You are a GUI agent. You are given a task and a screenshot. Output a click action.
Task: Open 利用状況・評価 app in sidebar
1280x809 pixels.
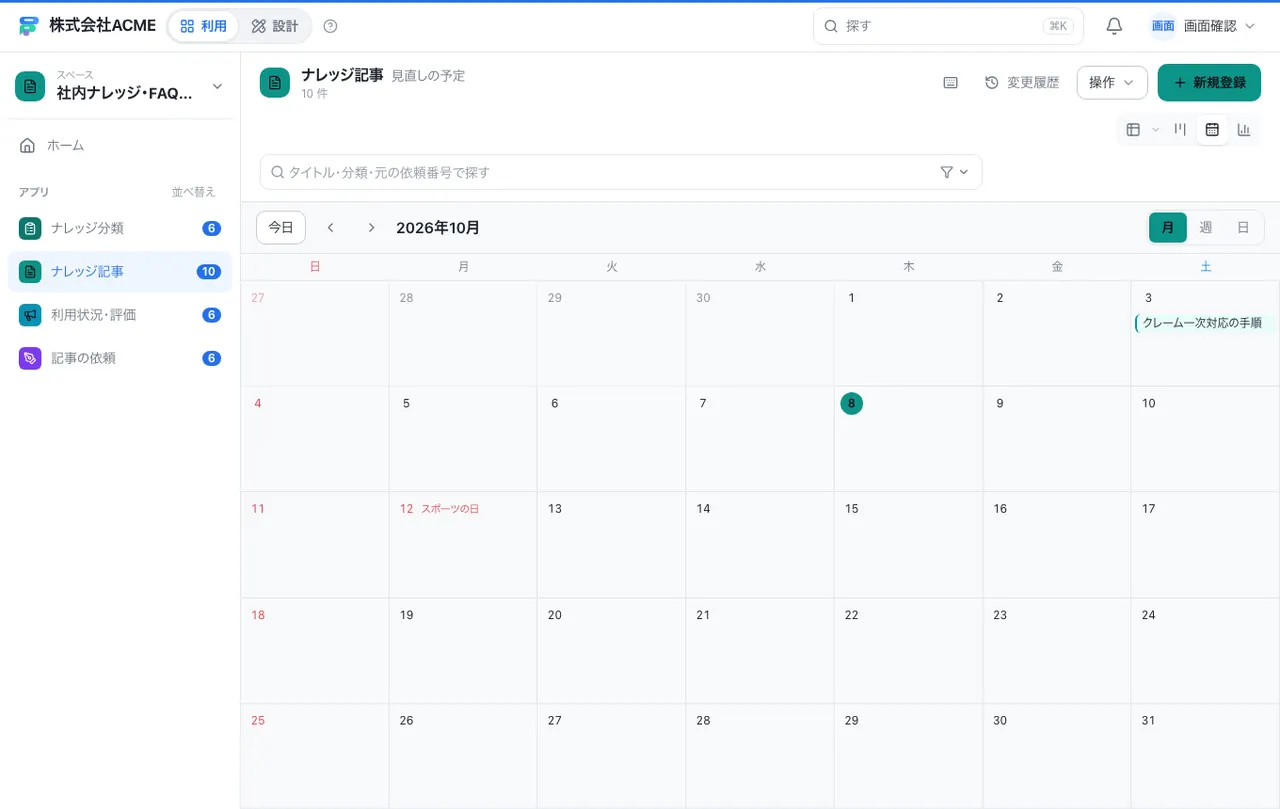(120, 315)
